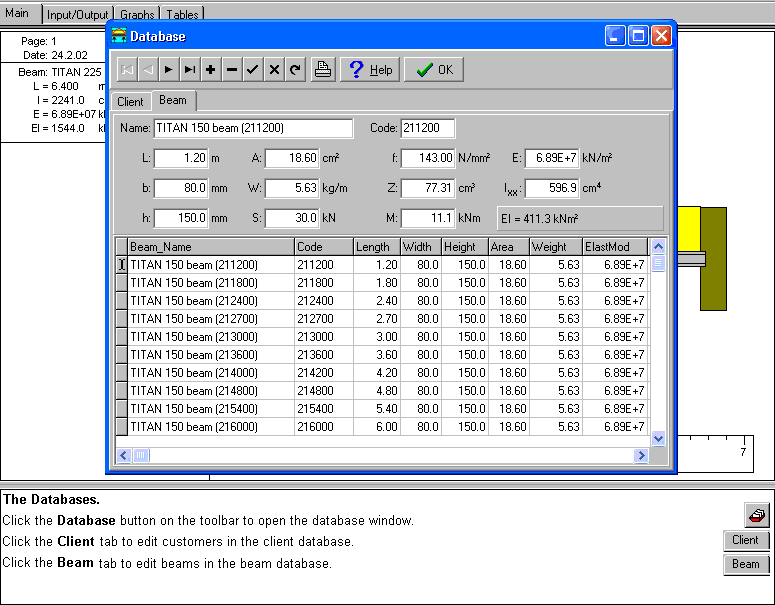Cancel edit with X button
Screen dimensions: 775x605
(x=273, y=70)
